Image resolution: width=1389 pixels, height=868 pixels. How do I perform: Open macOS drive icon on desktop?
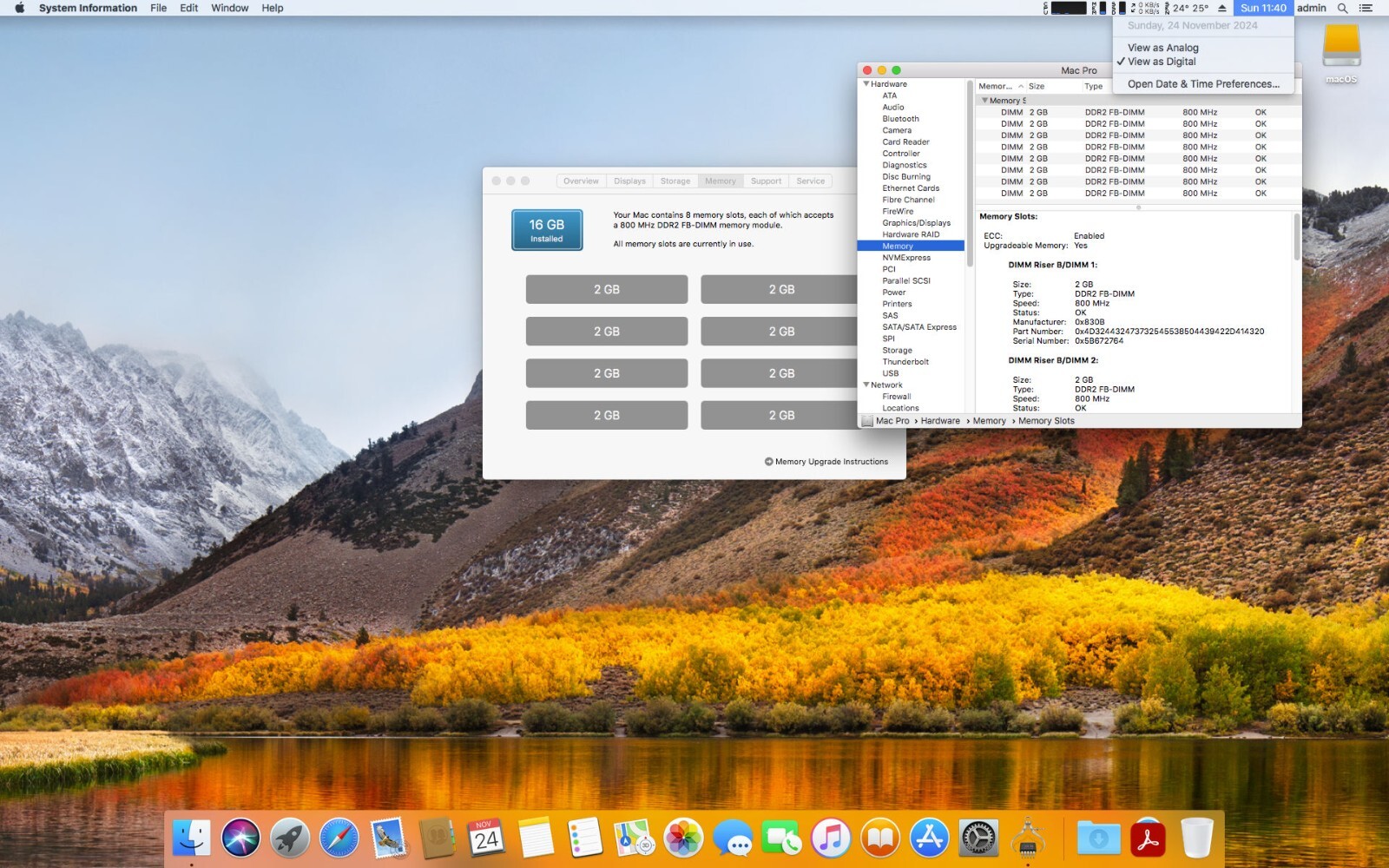point(1341,54)
